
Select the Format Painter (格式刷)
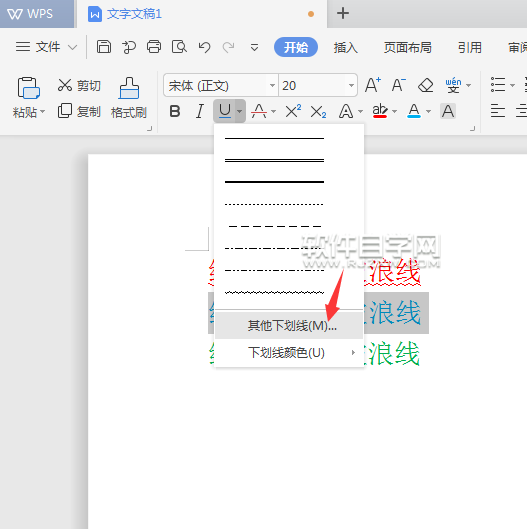[129, 98]
